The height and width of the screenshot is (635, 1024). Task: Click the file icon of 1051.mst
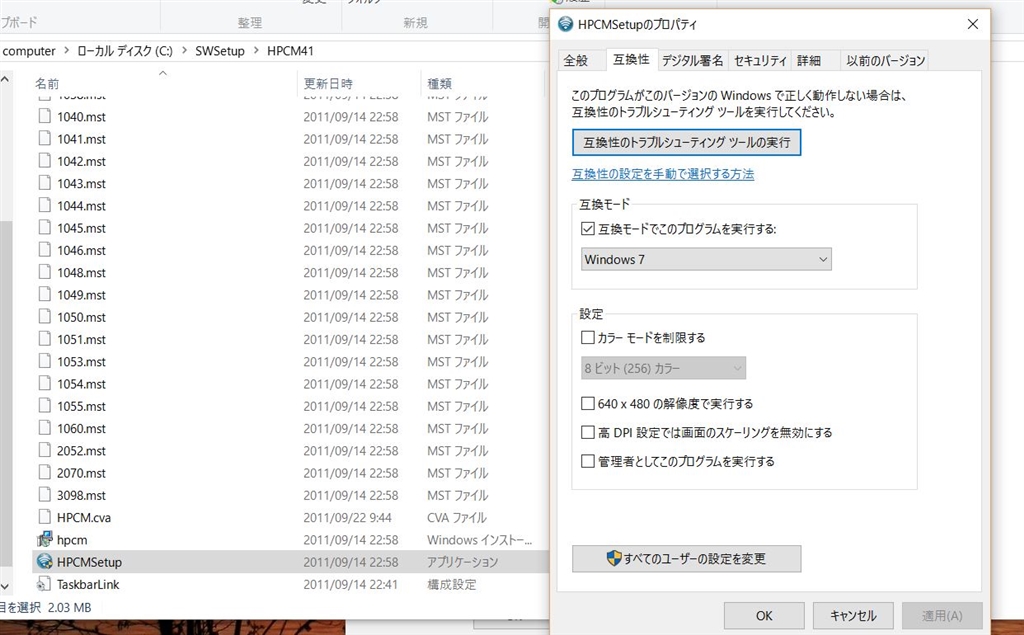click(44, 338)
